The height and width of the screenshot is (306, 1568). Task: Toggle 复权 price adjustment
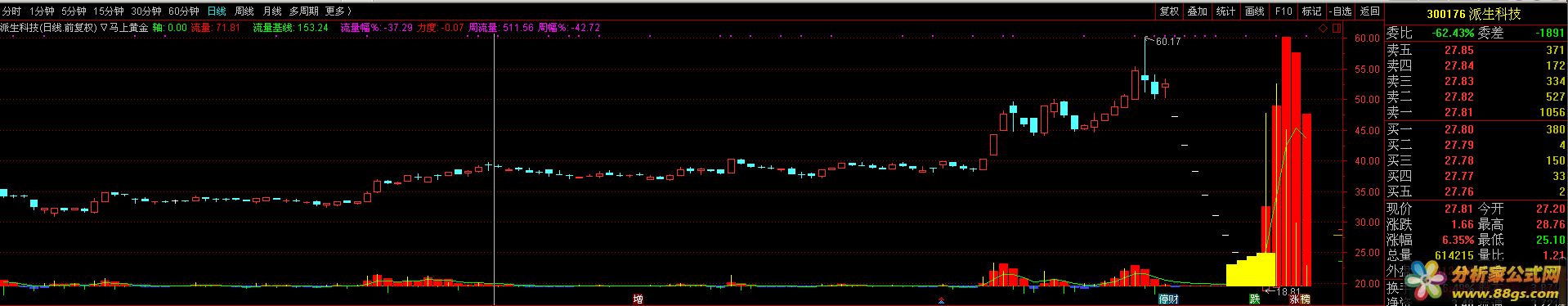tap(1169, 11)
